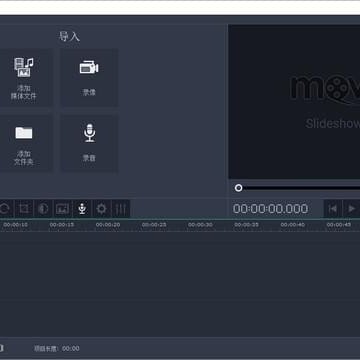Click the play button under preview
360x360 pixels.
coord(351,209)
